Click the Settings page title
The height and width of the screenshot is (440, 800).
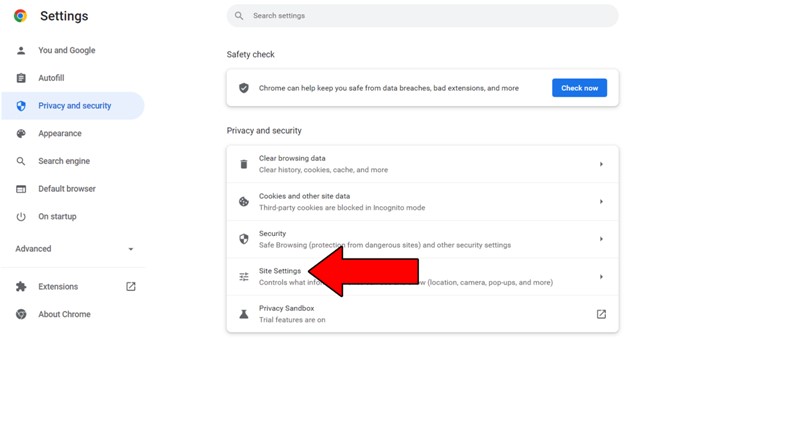[x=64, y=16]
